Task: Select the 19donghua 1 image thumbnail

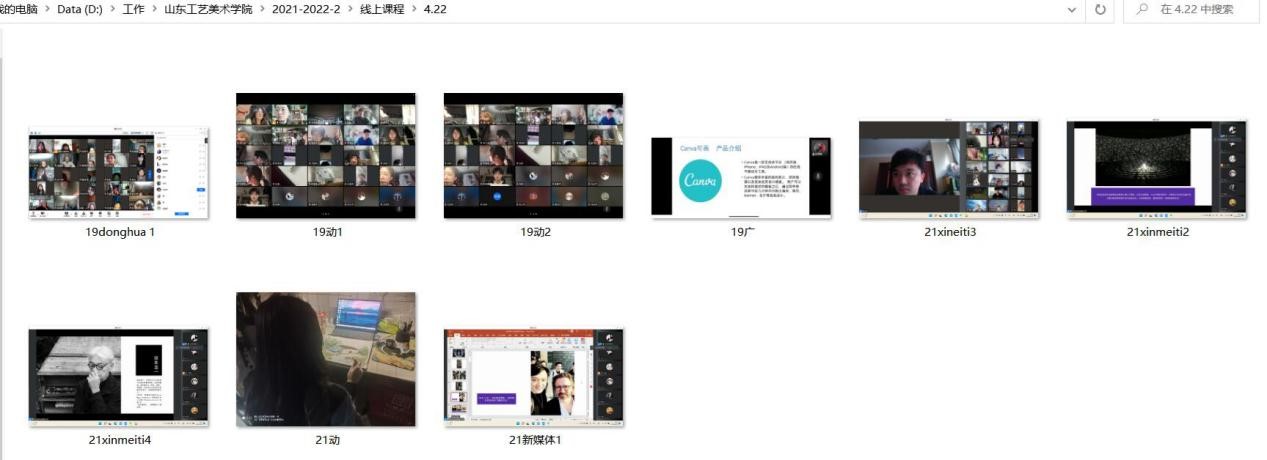Action: (x=119, y=172)
